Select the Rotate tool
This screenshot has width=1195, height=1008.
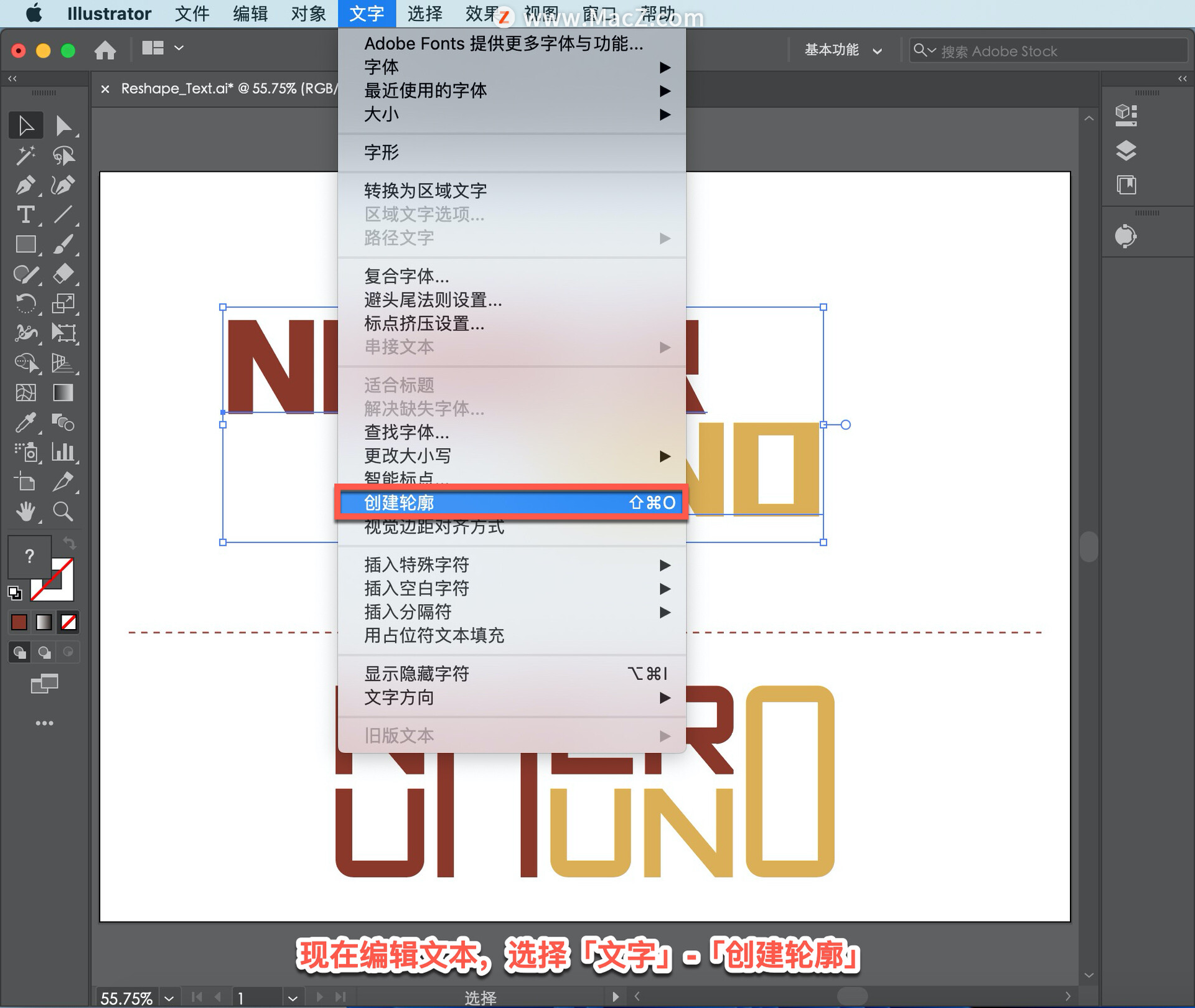(25, 304)
